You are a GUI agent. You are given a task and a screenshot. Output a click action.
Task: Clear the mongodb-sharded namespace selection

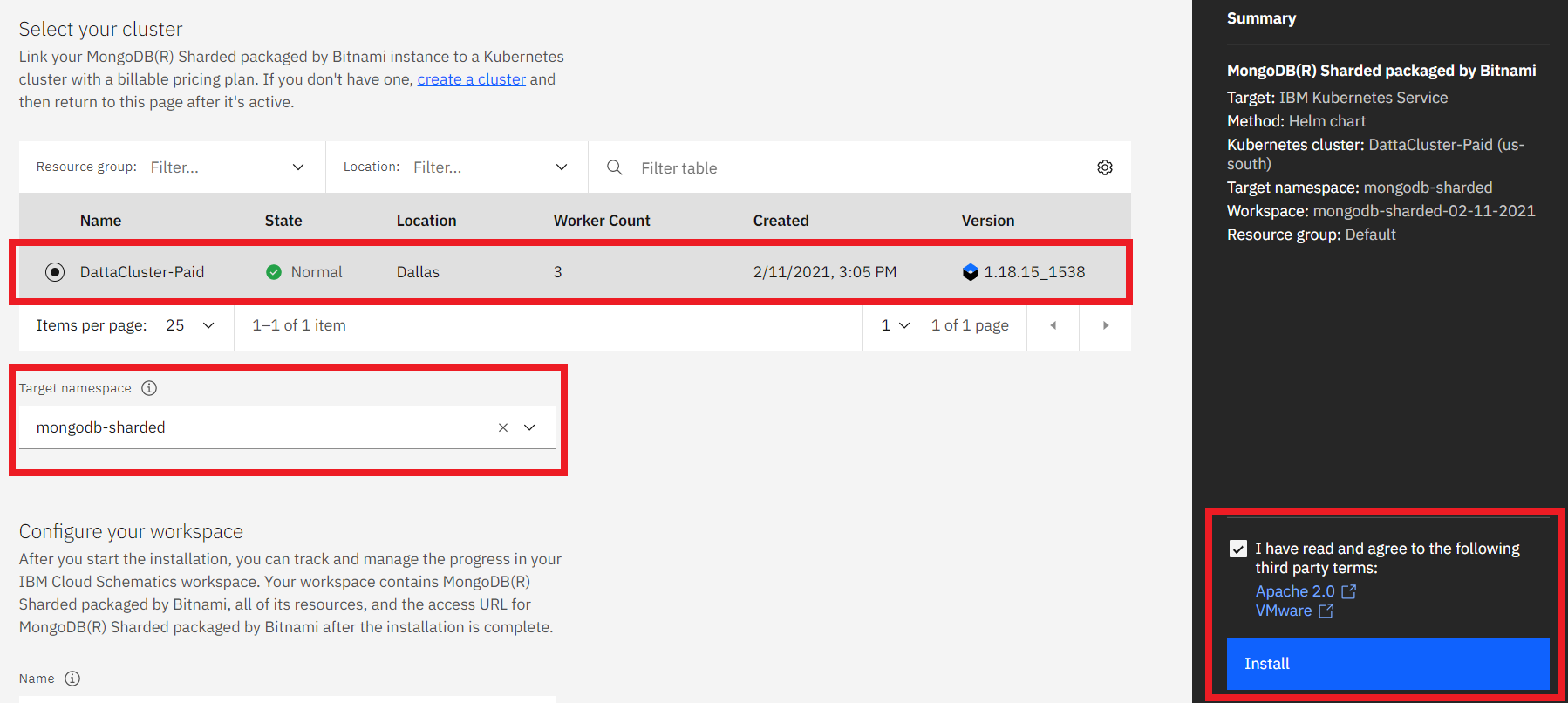click(503, 427)
